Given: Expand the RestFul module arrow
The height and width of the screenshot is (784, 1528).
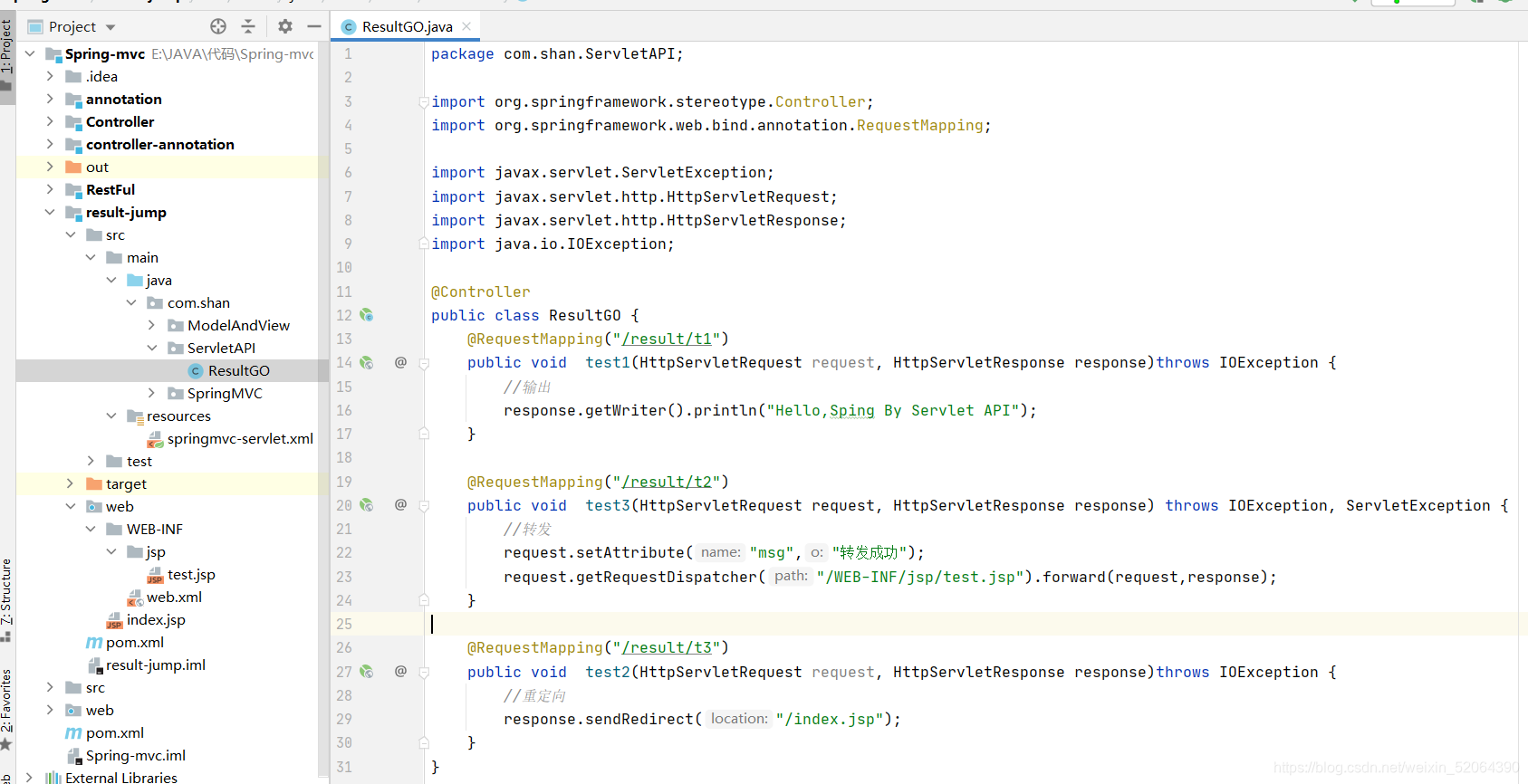Looking at the screenshot, I should [x=50, y=189].
